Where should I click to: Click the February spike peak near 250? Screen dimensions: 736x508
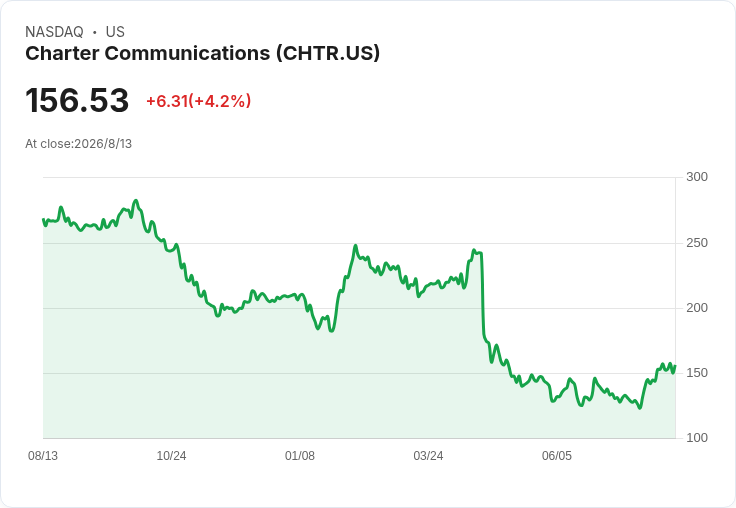click(x=356, y=246)
